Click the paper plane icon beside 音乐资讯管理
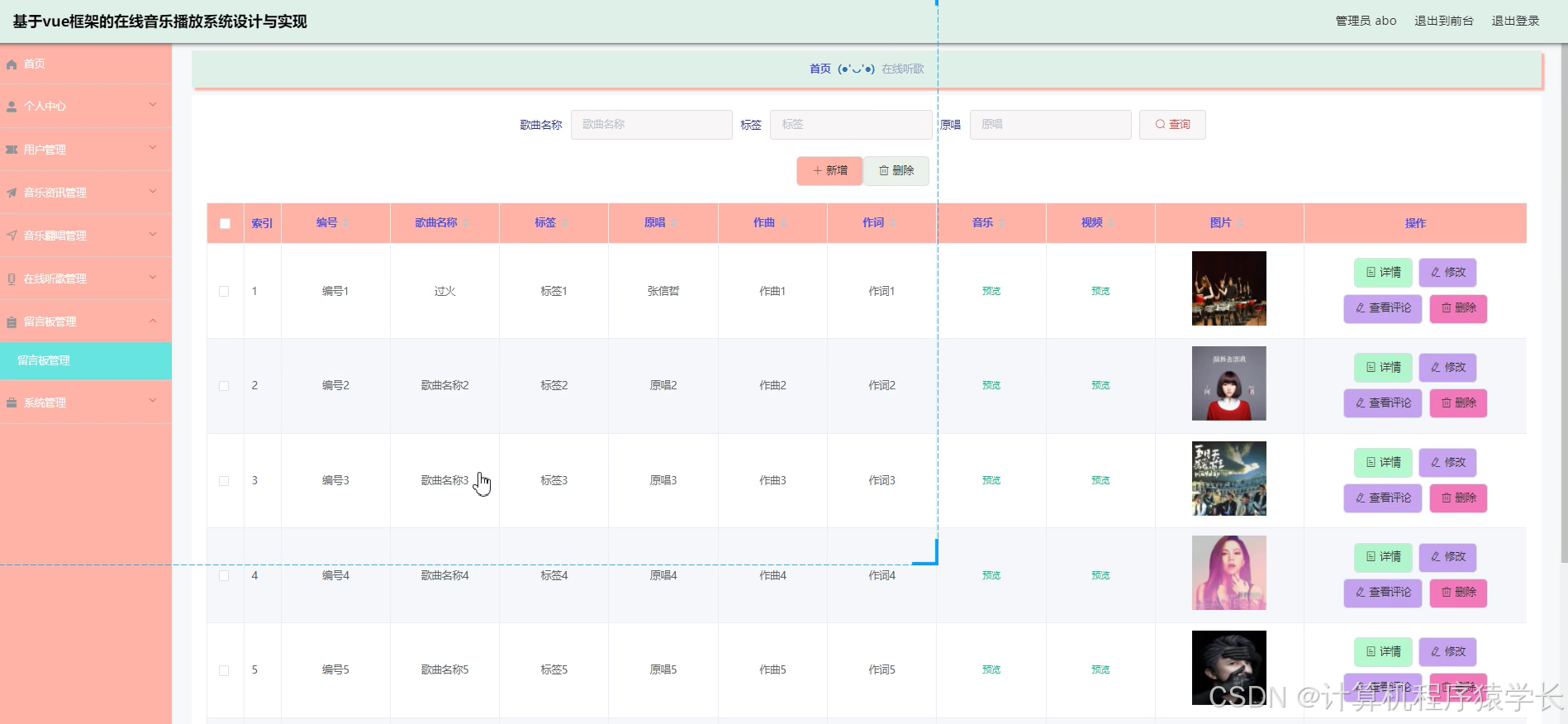The image size is (1568, 724). 12,193
